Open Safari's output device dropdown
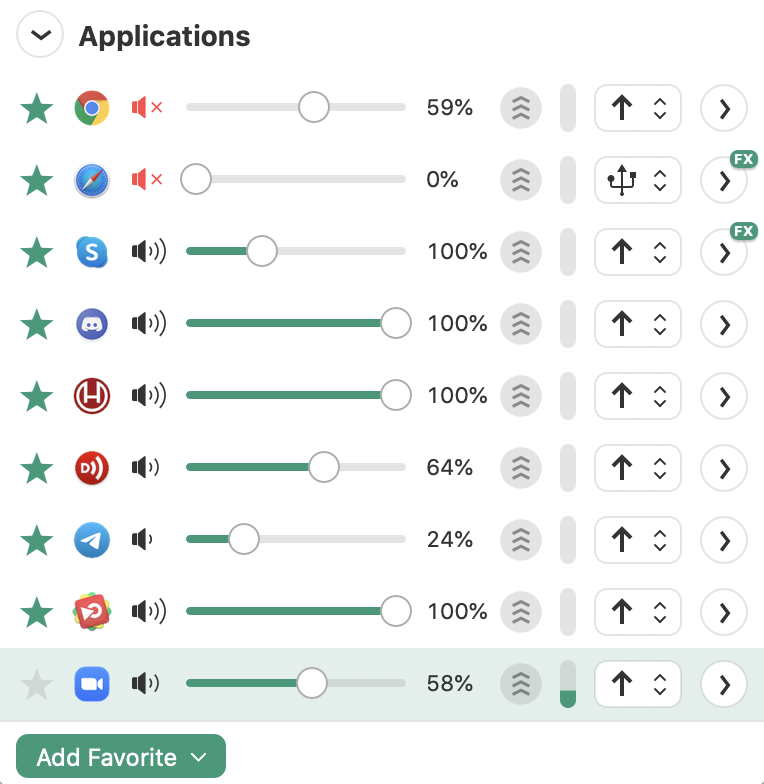Viewport: 764px width, 784px height. [x=637, y=180]
